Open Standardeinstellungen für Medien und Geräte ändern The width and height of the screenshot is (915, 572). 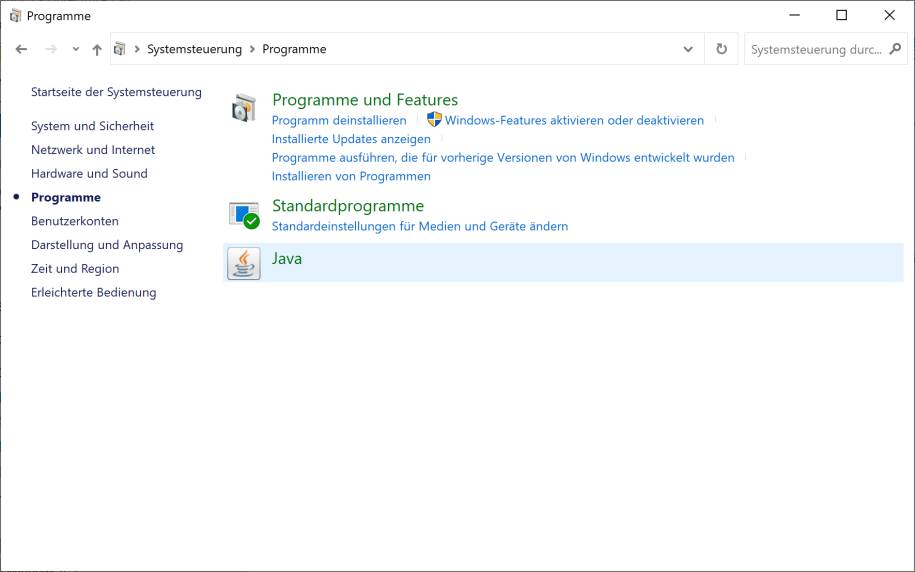click(420, 226)
